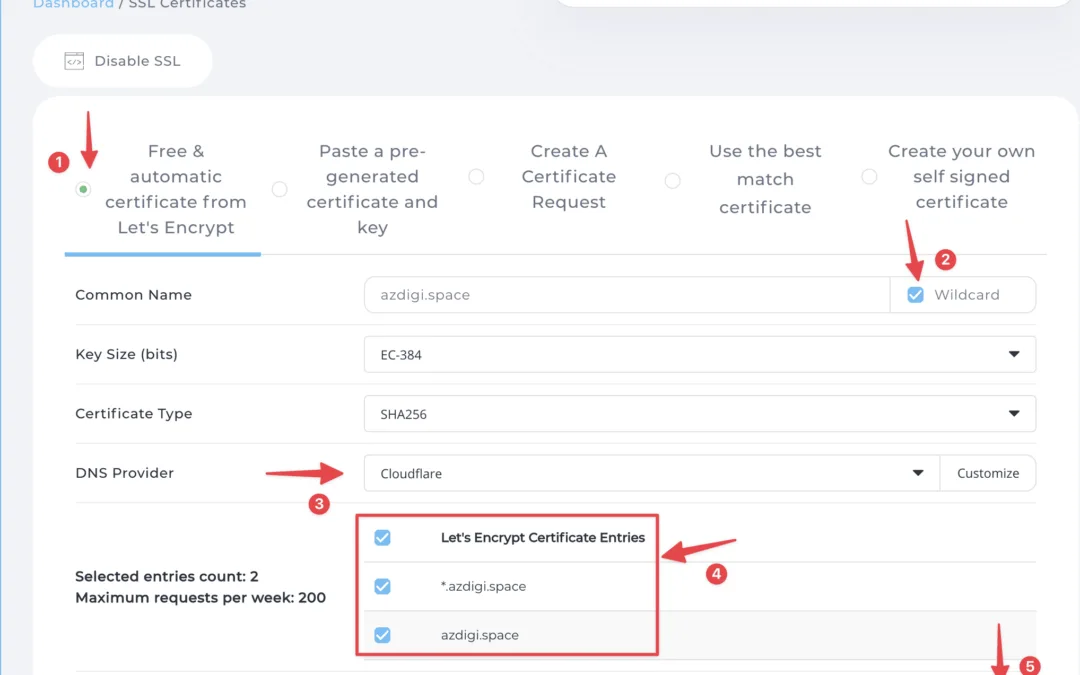Uncheck the azdigi.space entry checkbox
Viewport: 1080px width, 675px height.
382,635
